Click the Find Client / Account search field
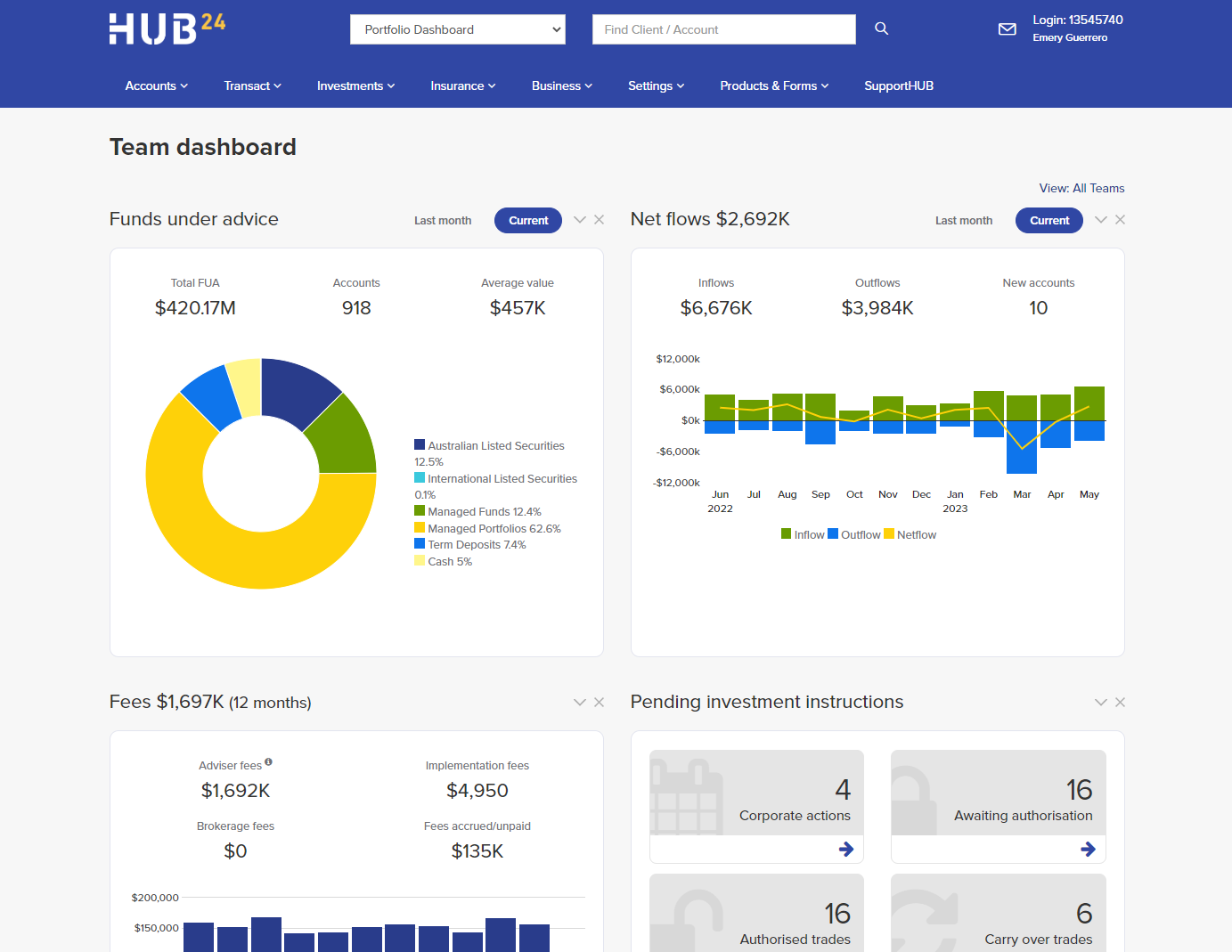Screen dimensions: 1232x952 point(723,28)
